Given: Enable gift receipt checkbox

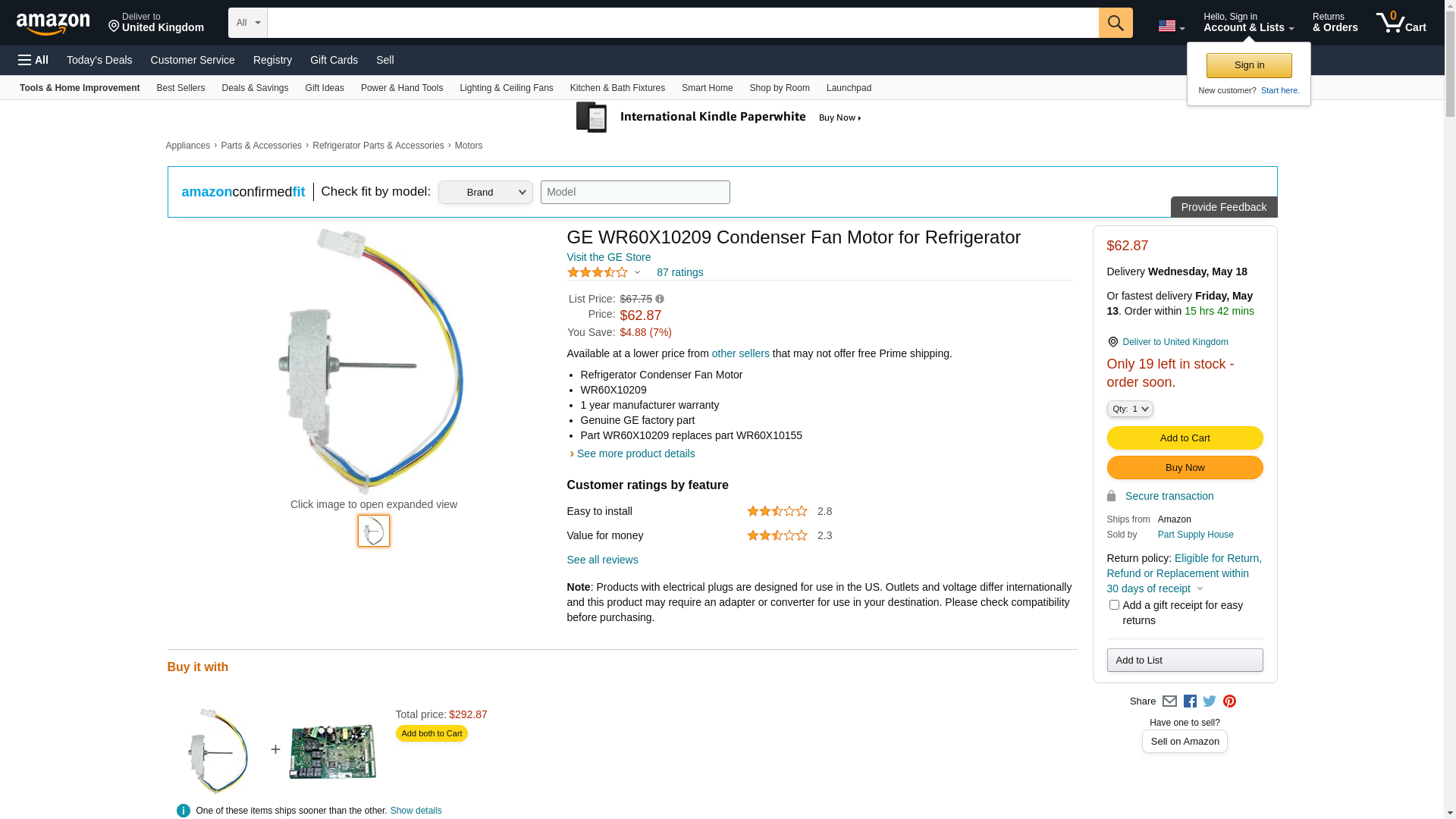Looking at the screenshot, I should tap(1114, 605).
